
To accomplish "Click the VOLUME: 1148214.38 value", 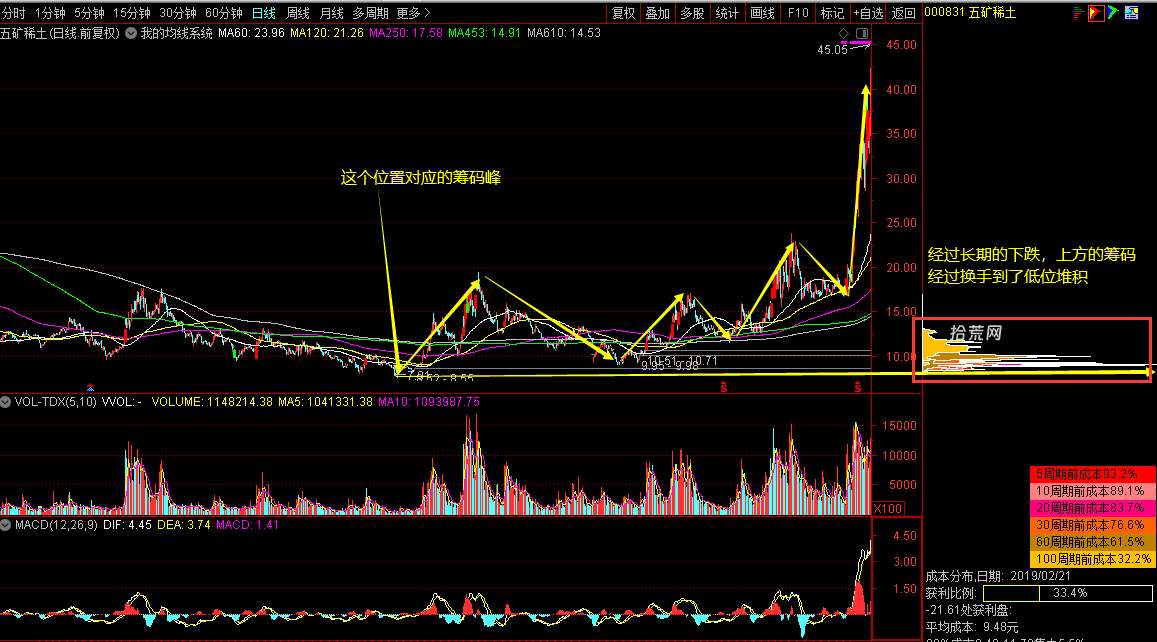I will pyautogui.click(x=212, y=402).
